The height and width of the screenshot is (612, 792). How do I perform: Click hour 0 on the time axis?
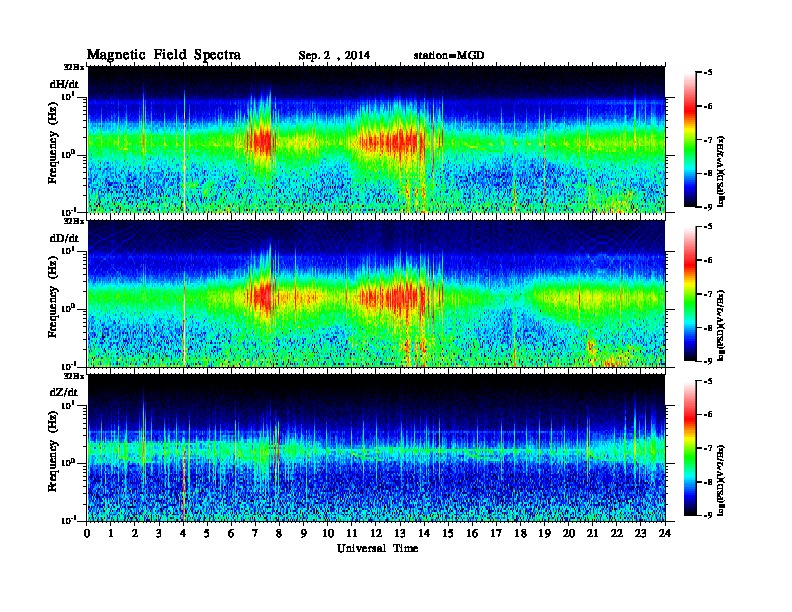pos(87,533)
